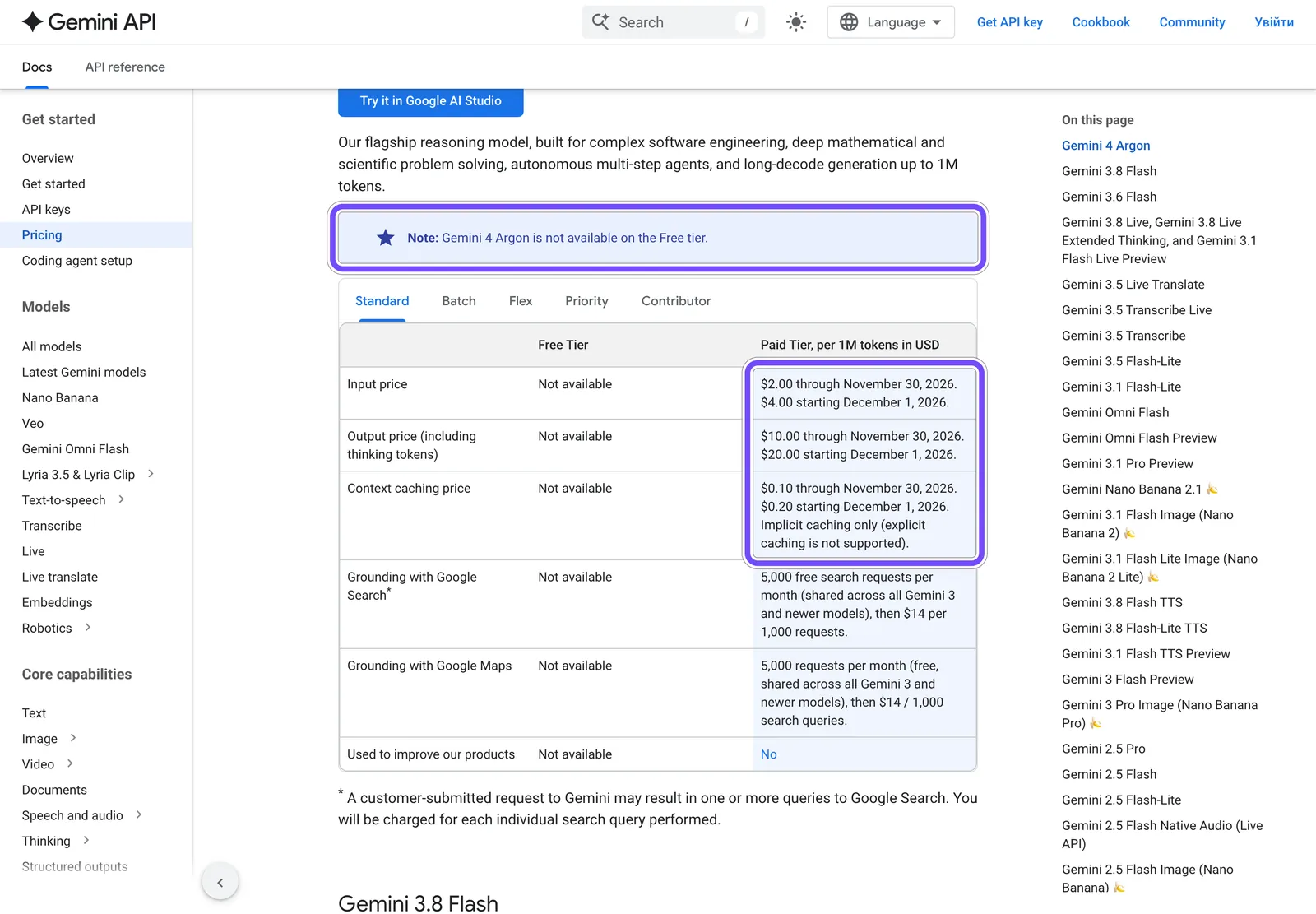
Task: Click the No link in products row
Action: point(768,754)
